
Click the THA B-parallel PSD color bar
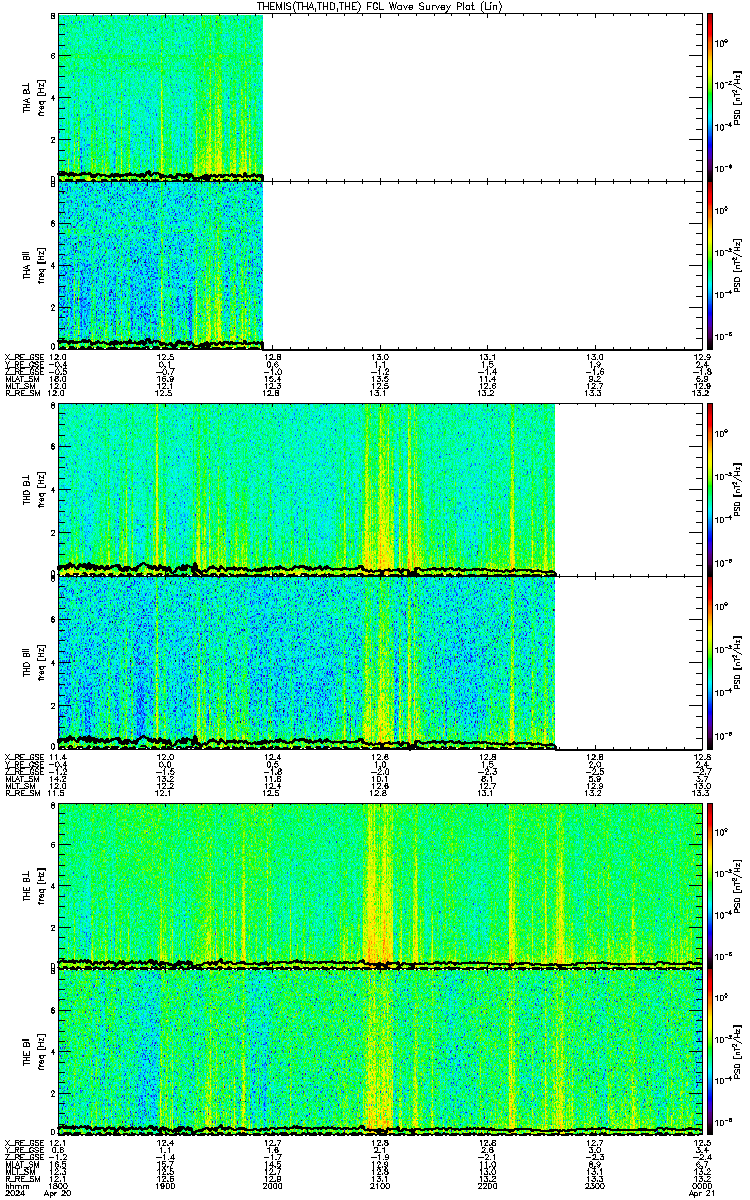(709, 264)
